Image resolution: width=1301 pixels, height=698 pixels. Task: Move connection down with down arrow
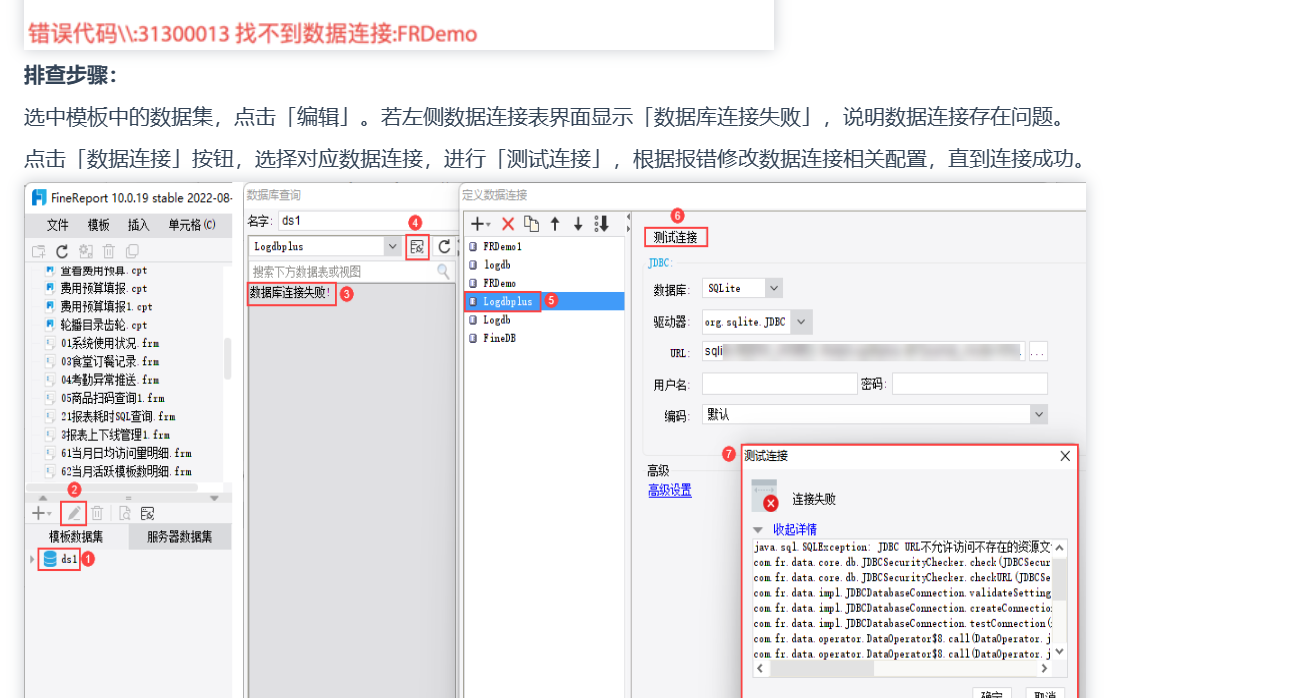tap(578, 224)
